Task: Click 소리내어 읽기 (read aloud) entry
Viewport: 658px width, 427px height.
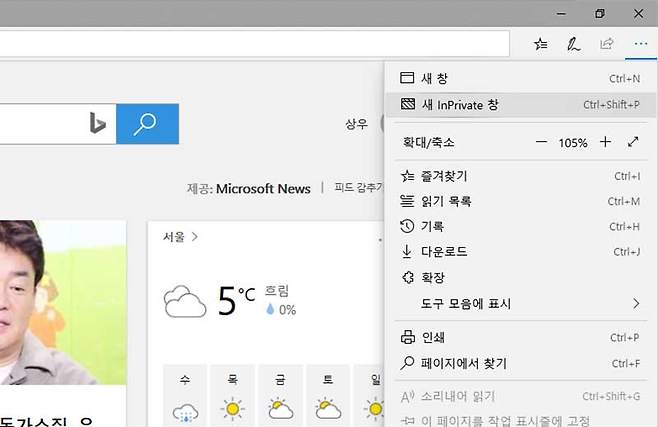Action: pos(520,396)
